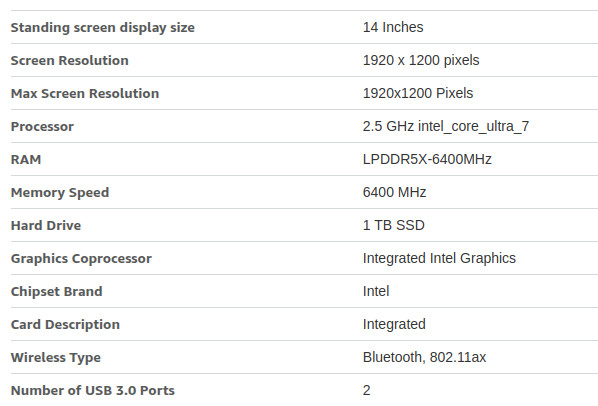Screen dimensions: 598x406
Task: Click the Memory Speed label
Action: coord(60,193)
